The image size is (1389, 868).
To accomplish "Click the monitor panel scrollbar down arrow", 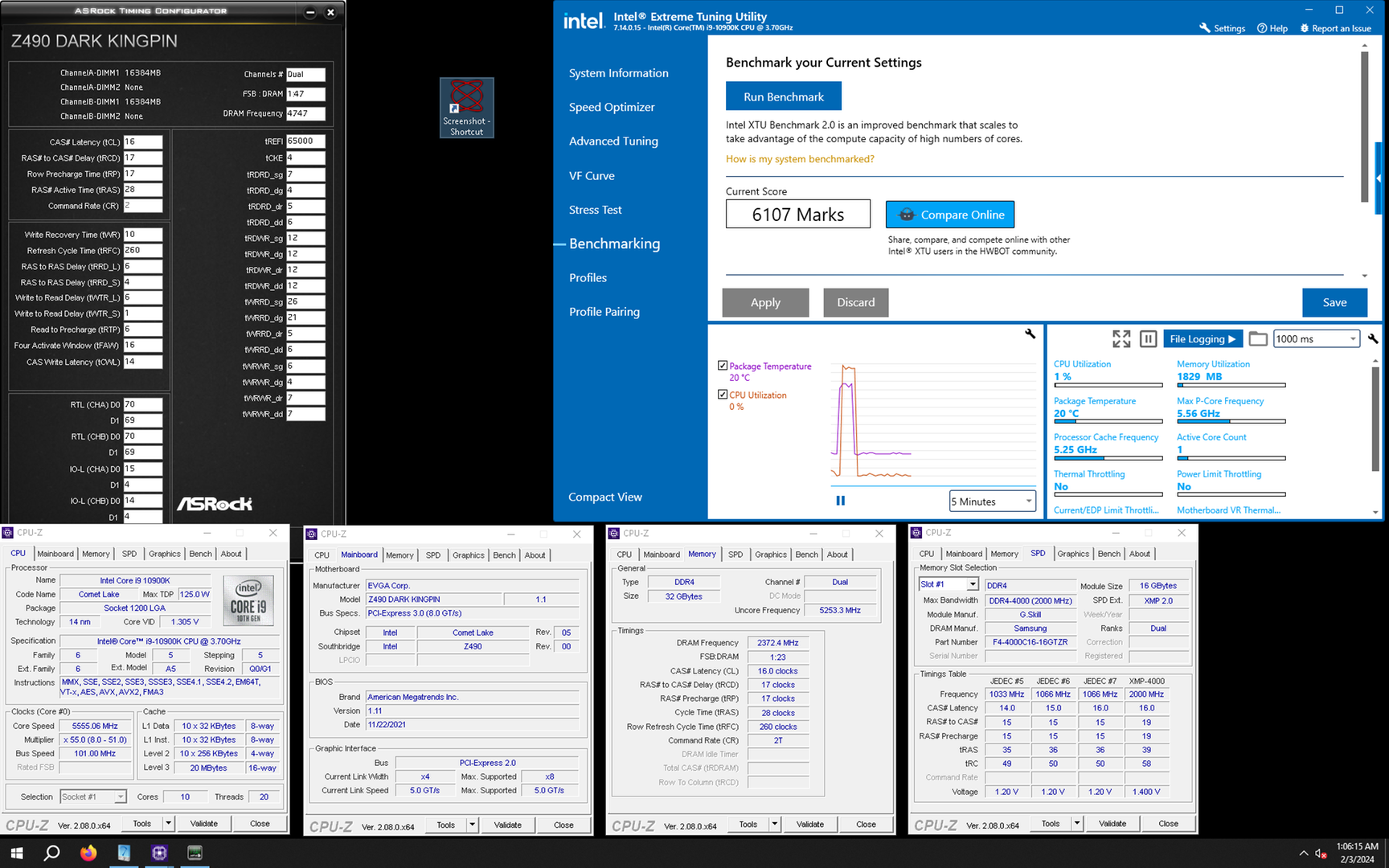I will (x=1375, y=512).
